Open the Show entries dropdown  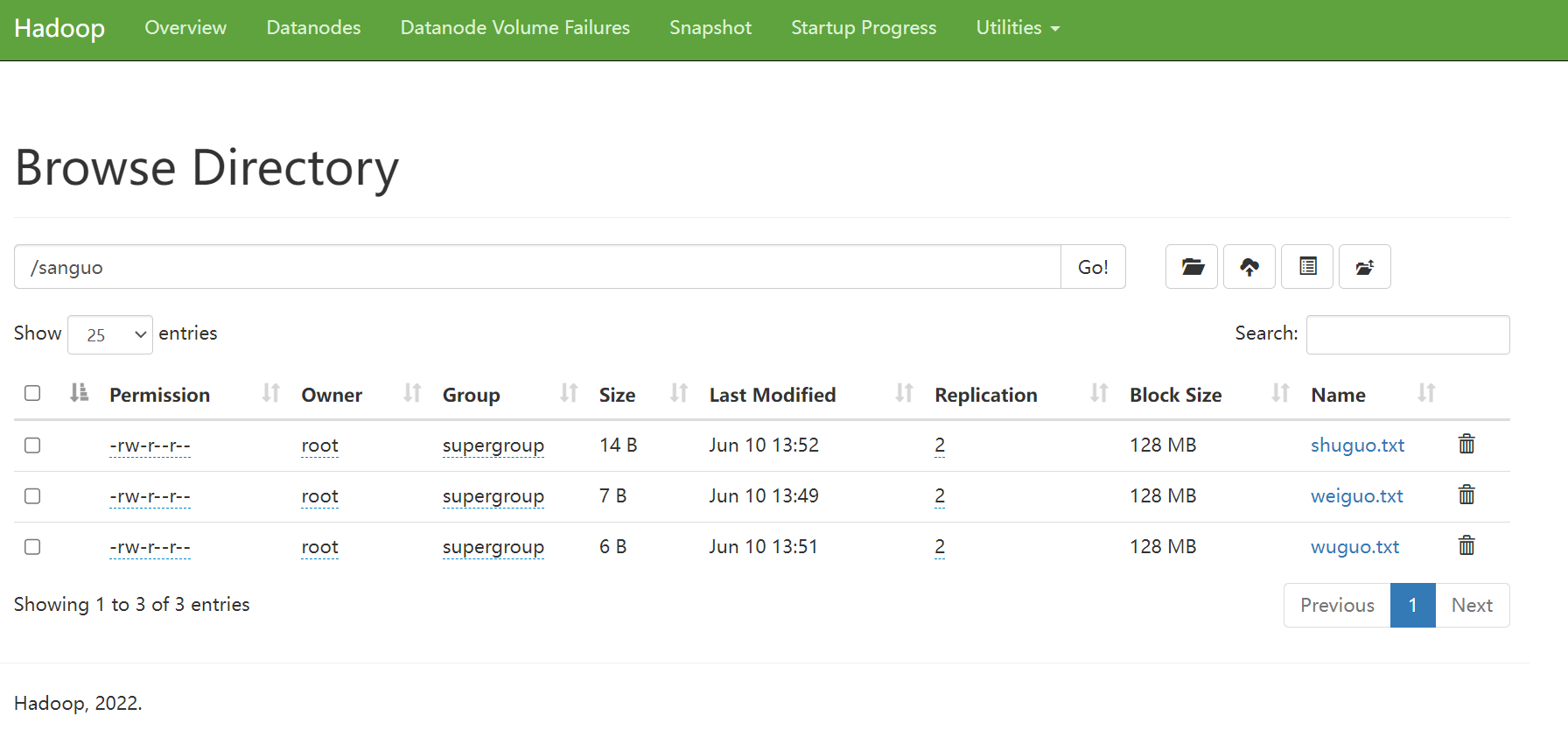110,335
